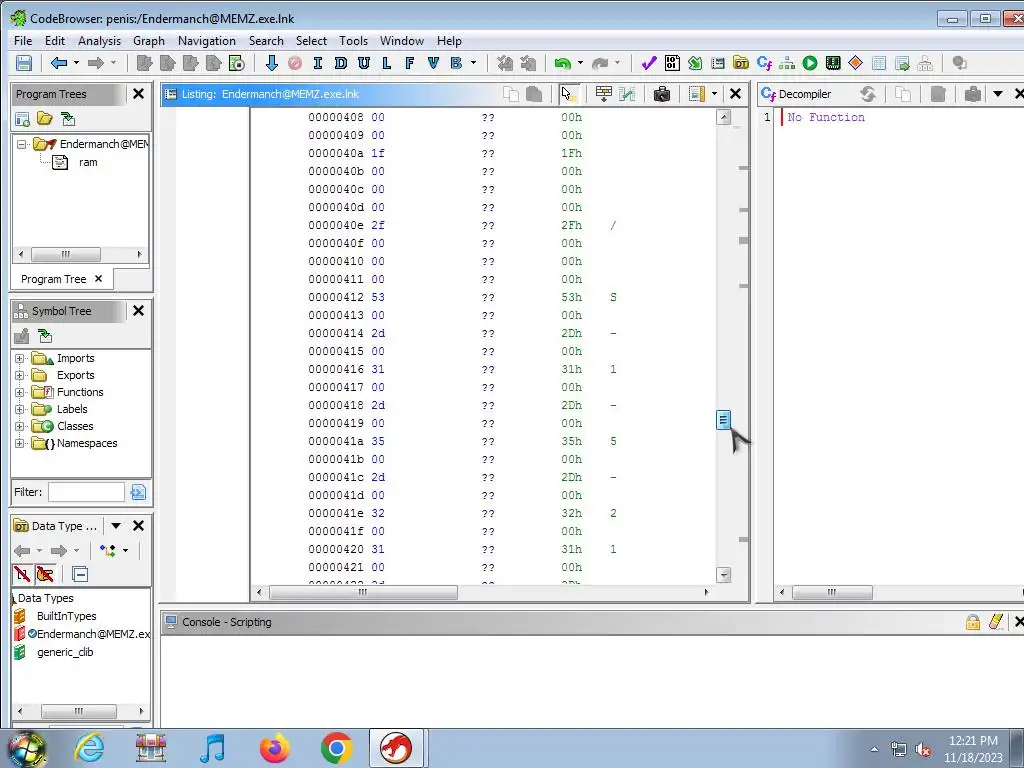Clear the Console with eraser icon
This screenshot has width=1024, height=768.
click(x=995, y=622)
